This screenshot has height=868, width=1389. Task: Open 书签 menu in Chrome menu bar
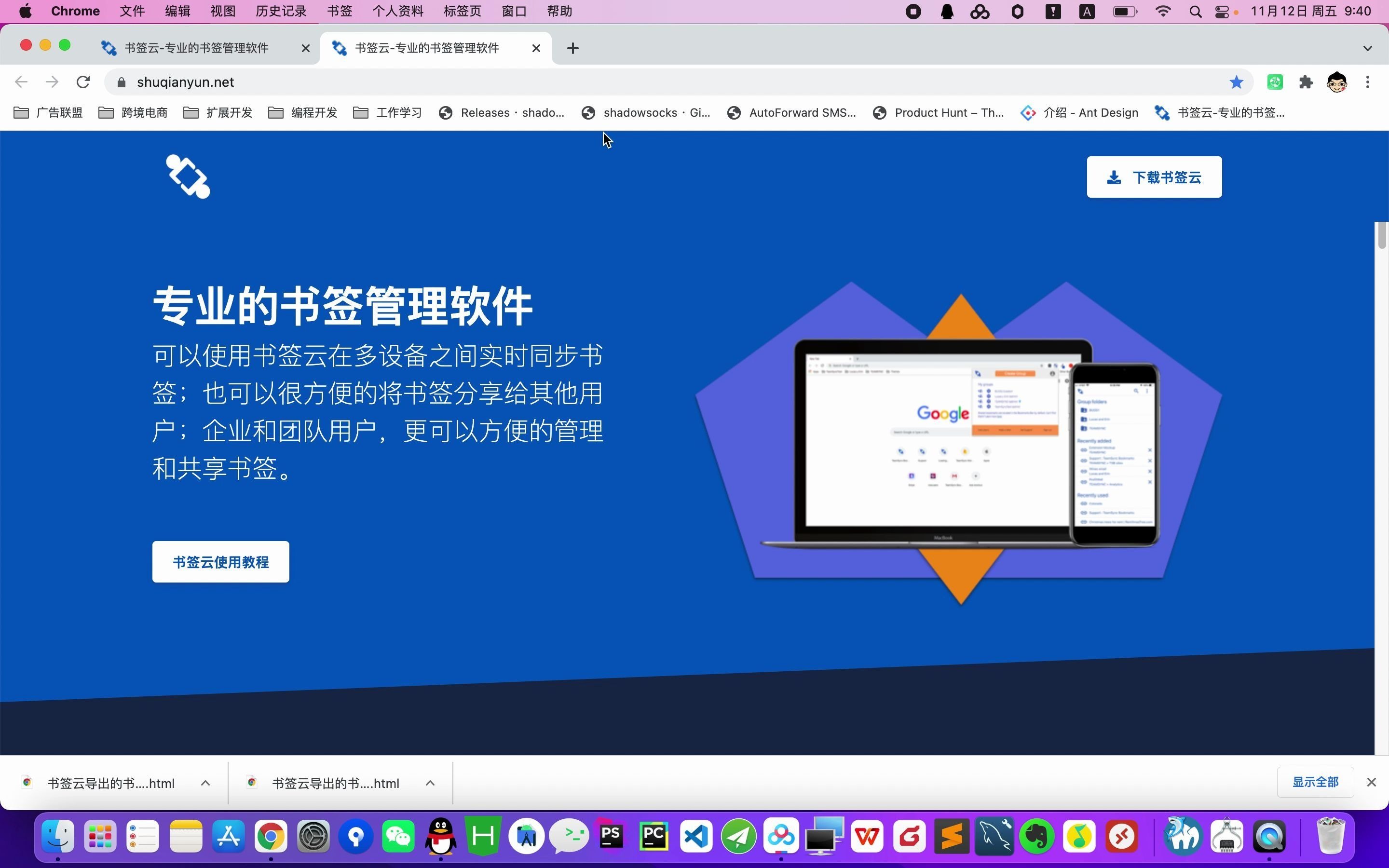(339, 11)
